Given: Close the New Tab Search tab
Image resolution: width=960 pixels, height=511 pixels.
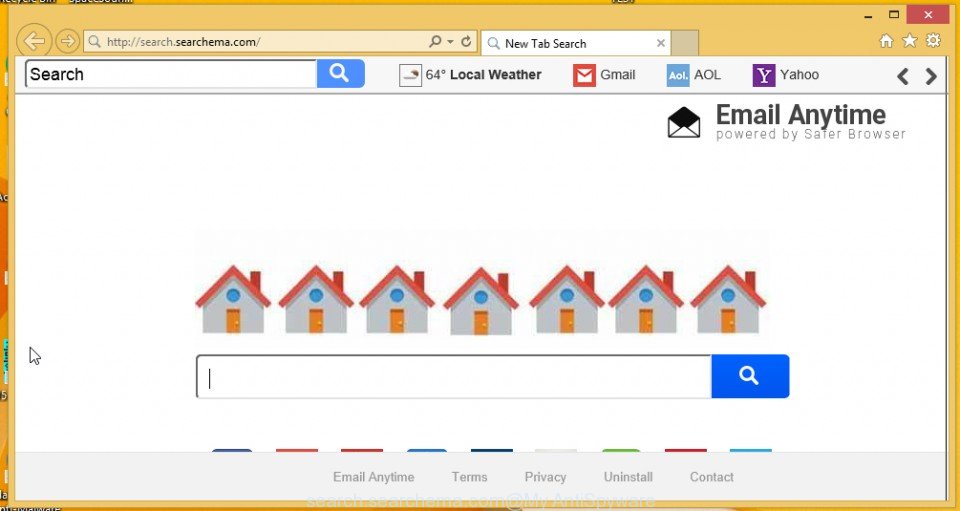Looking at the screenshot, I should pos(661,43).
